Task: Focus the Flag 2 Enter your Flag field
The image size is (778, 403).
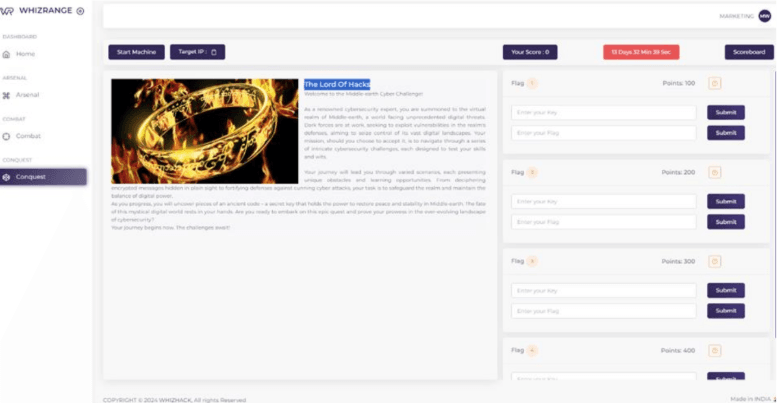Action: coord(604,222)
